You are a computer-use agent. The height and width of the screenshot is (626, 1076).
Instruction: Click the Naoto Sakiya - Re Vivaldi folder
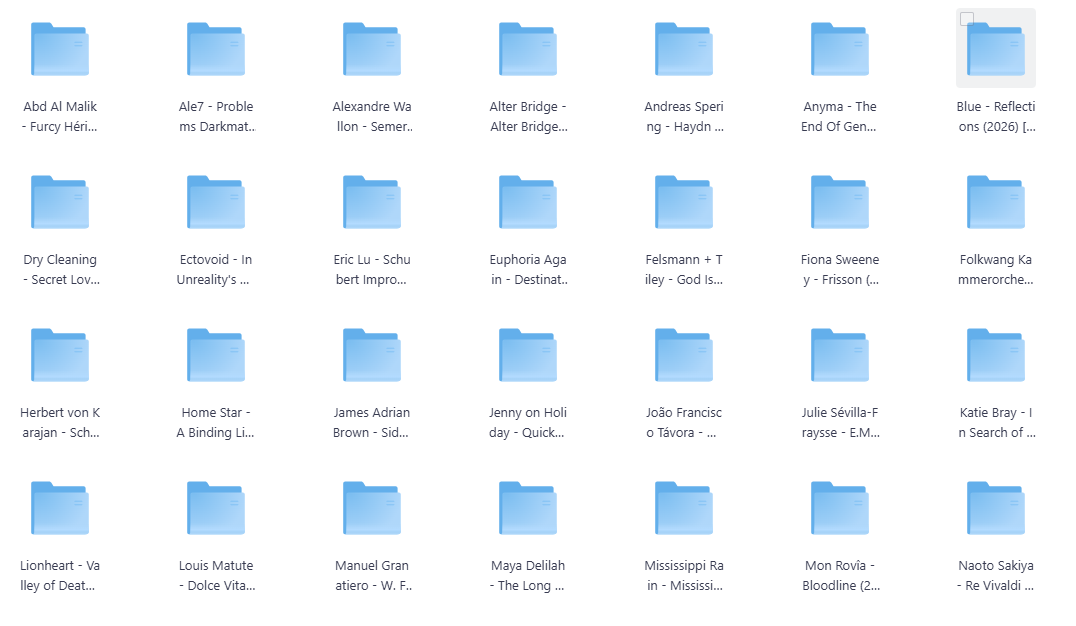point(996,508)
